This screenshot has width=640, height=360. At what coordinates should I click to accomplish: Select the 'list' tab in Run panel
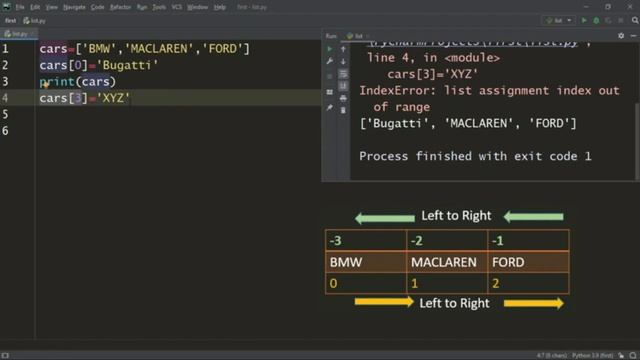pyautogui.click(x=355, y=36)
